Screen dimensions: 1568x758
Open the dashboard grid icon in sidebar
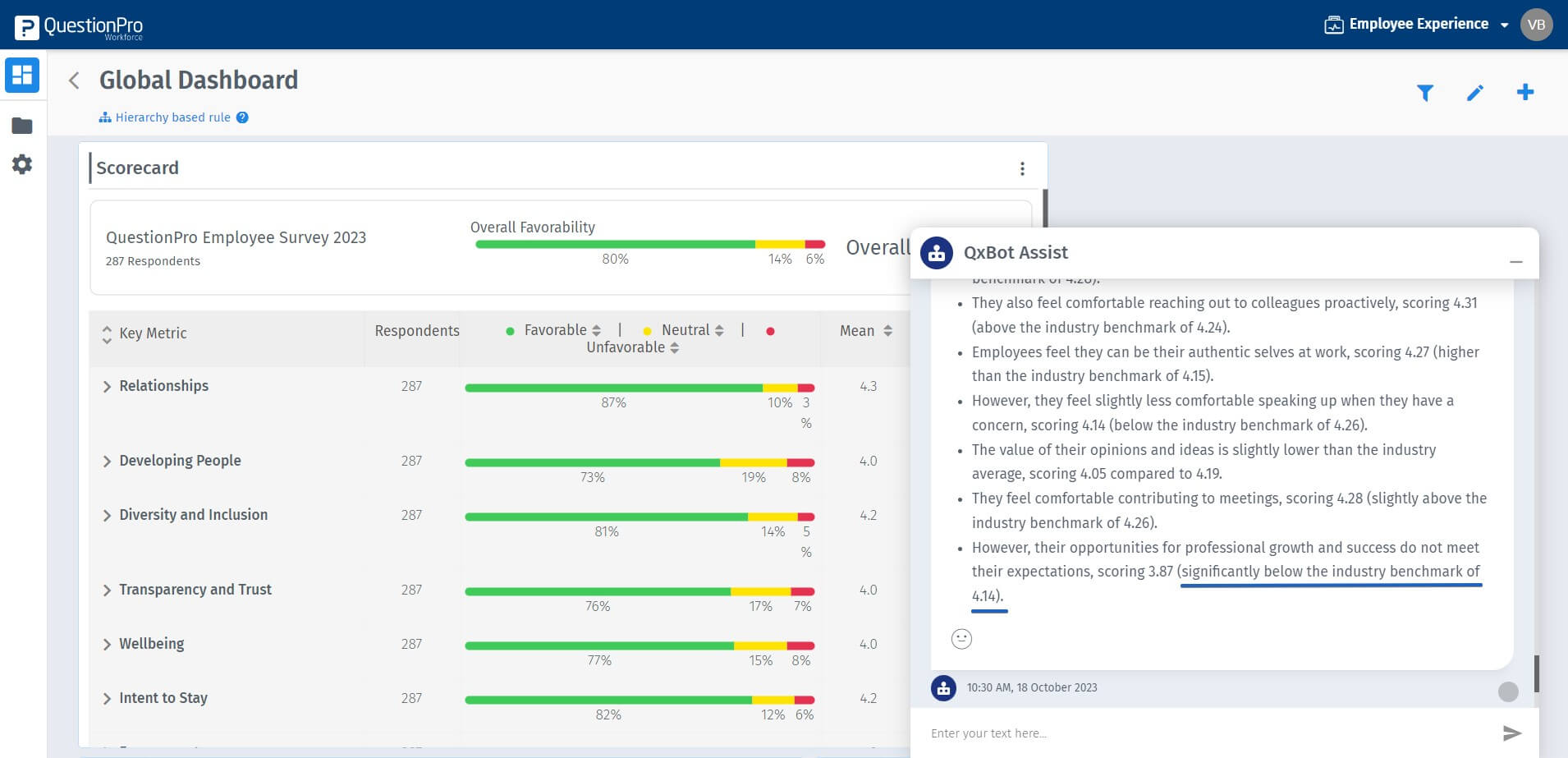[22, 75]
